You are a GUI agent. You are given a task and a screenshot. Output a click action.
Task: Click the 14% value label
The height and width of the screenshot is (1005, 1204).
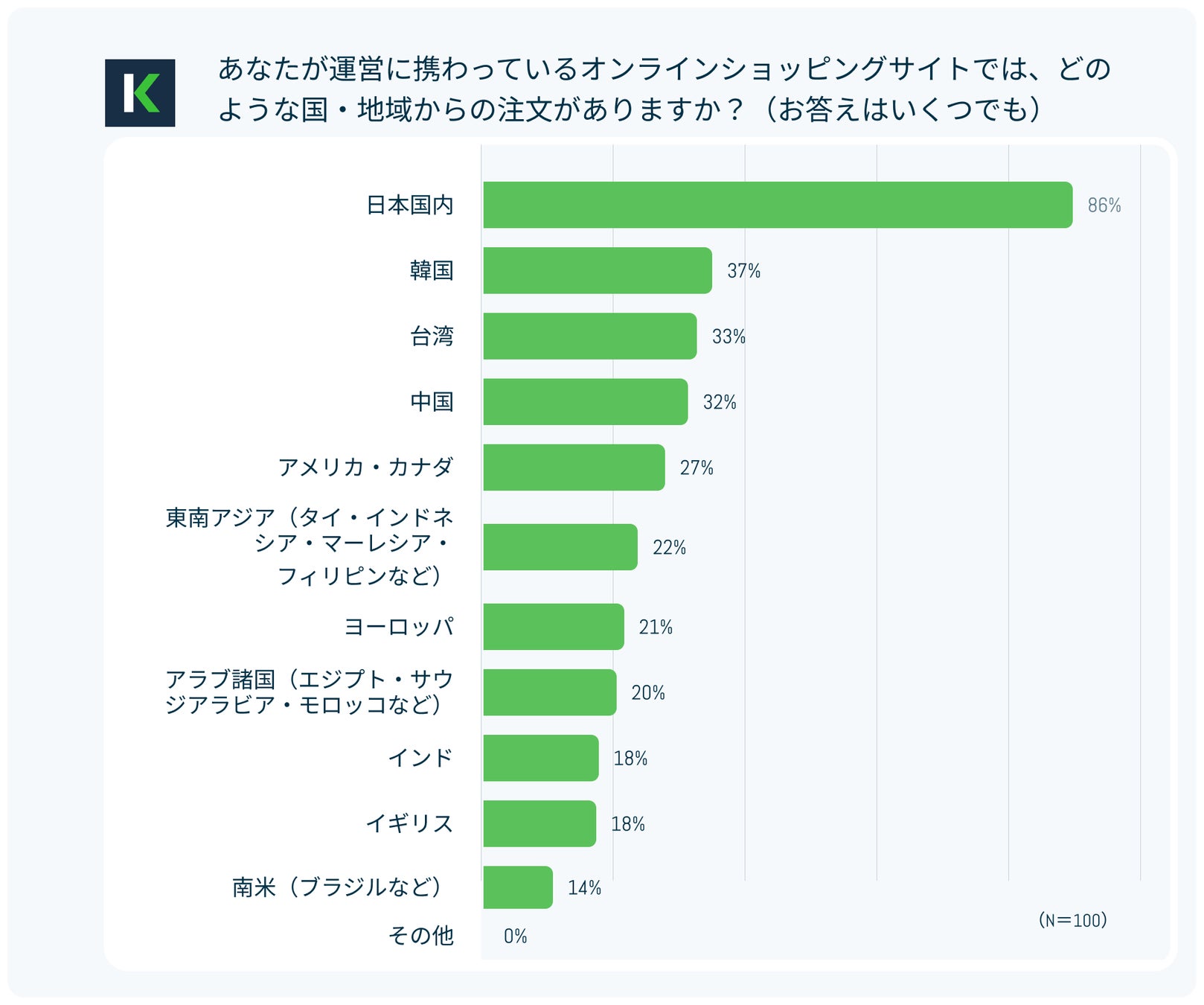(x=584, y=888)
